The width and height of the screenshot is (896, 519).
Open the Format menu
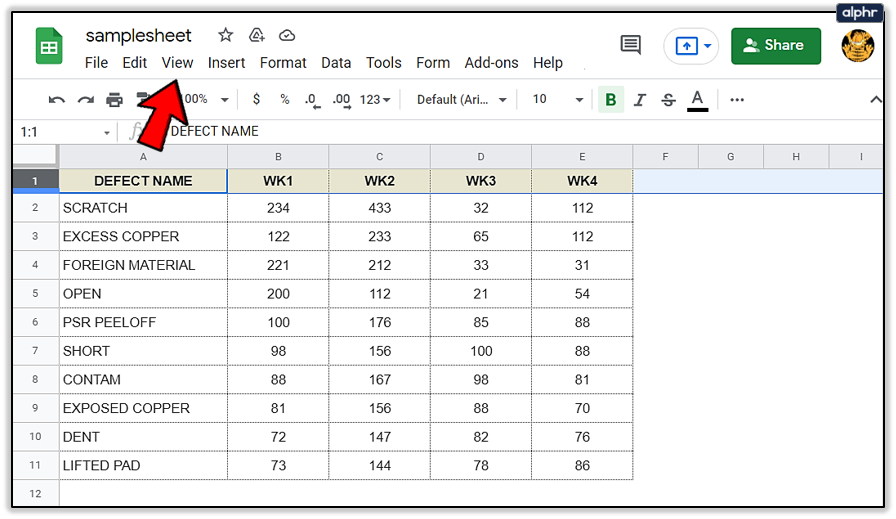[283, 62]
